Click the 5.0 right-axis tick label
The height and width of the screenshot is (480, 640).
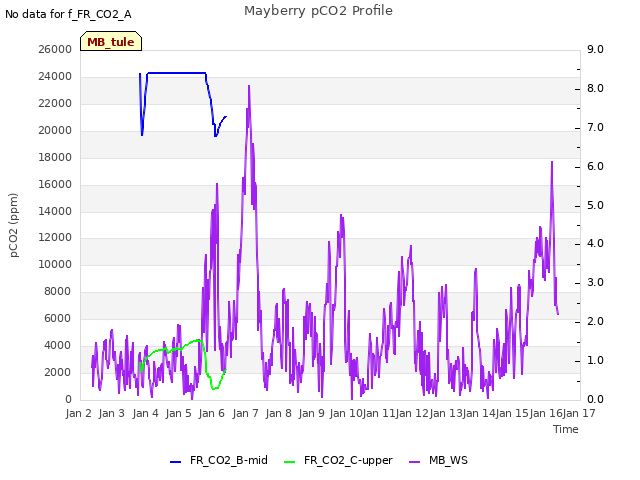point(595,205)
